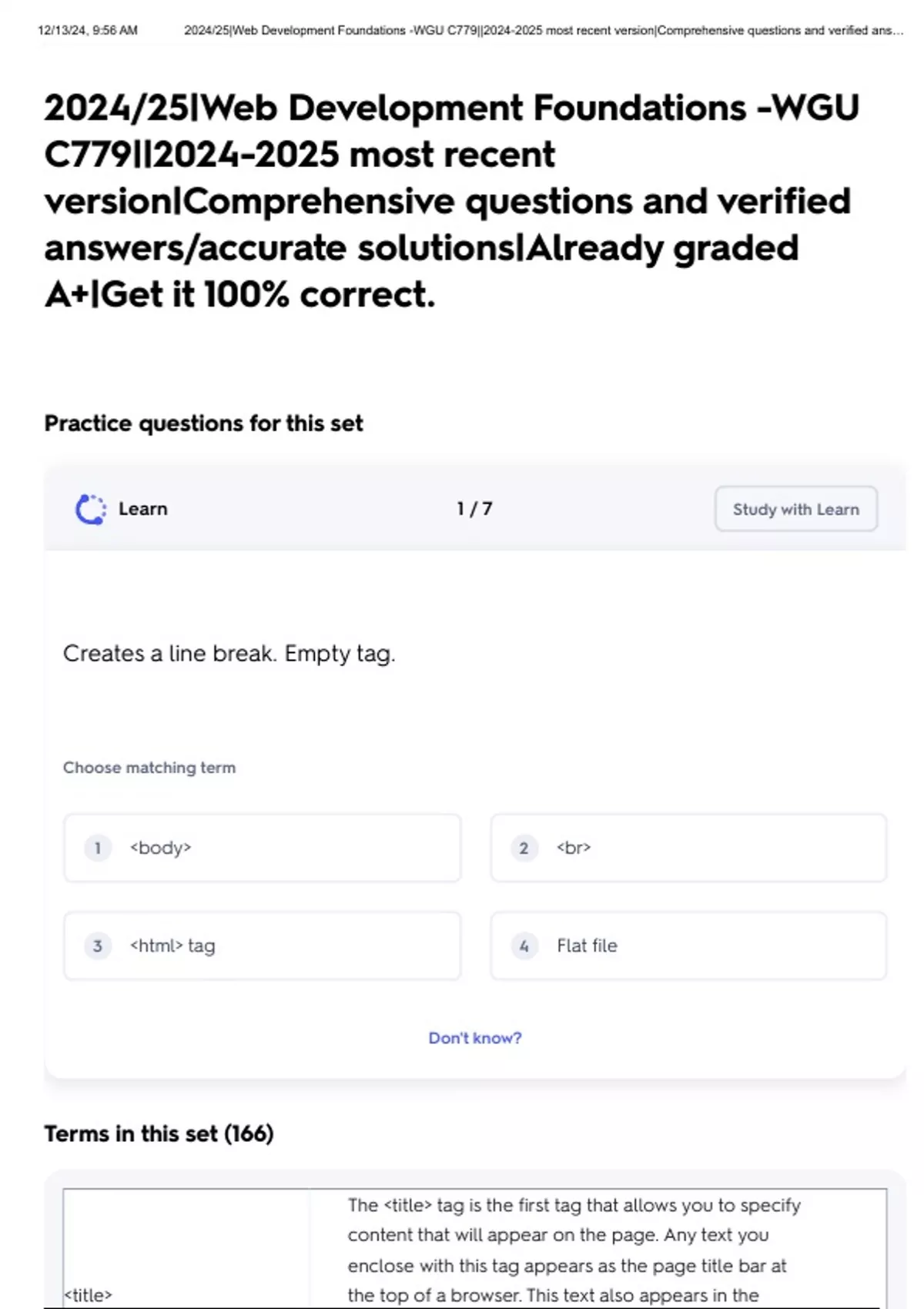The width and height of the screenshot is (924, 1309).
Task: Choose the <html> tag answer option
Action: tap(263, 946)
